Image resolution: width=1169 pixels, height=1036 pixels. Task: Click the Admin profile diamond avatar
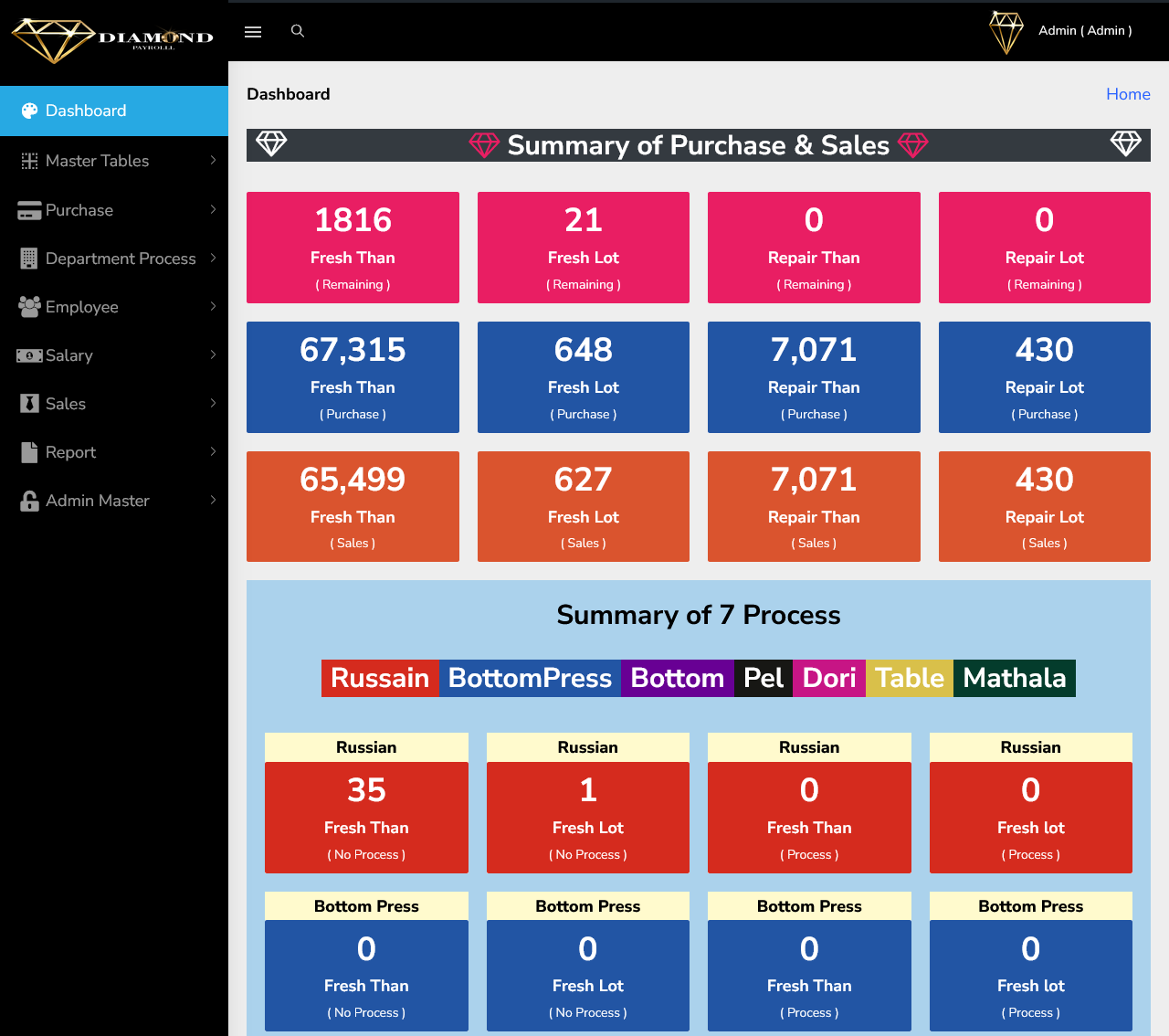pyautogui.click(x=1006, y=32)
